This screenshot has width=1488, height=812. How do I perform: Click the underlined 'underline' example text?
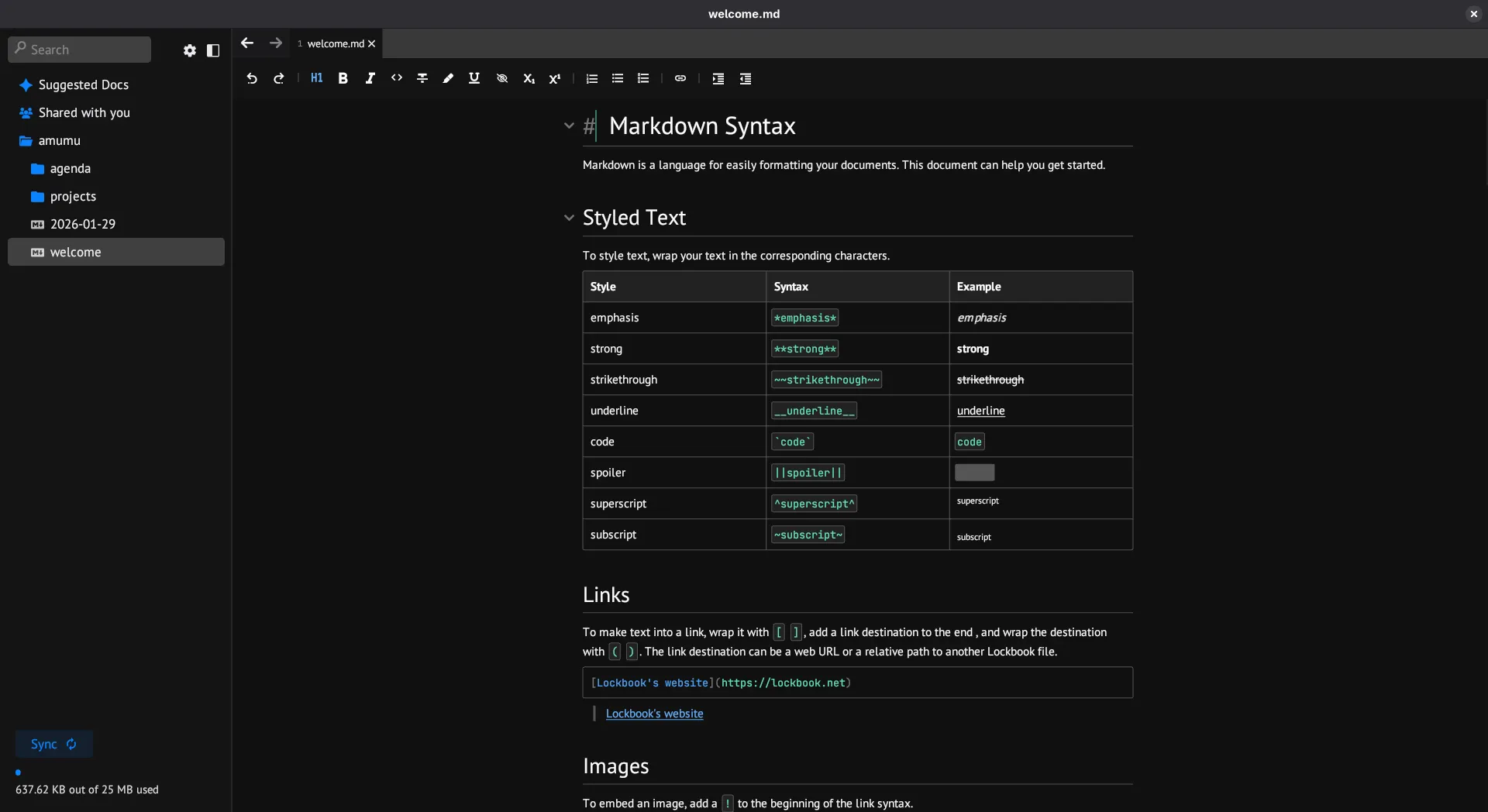pos(980,411)
